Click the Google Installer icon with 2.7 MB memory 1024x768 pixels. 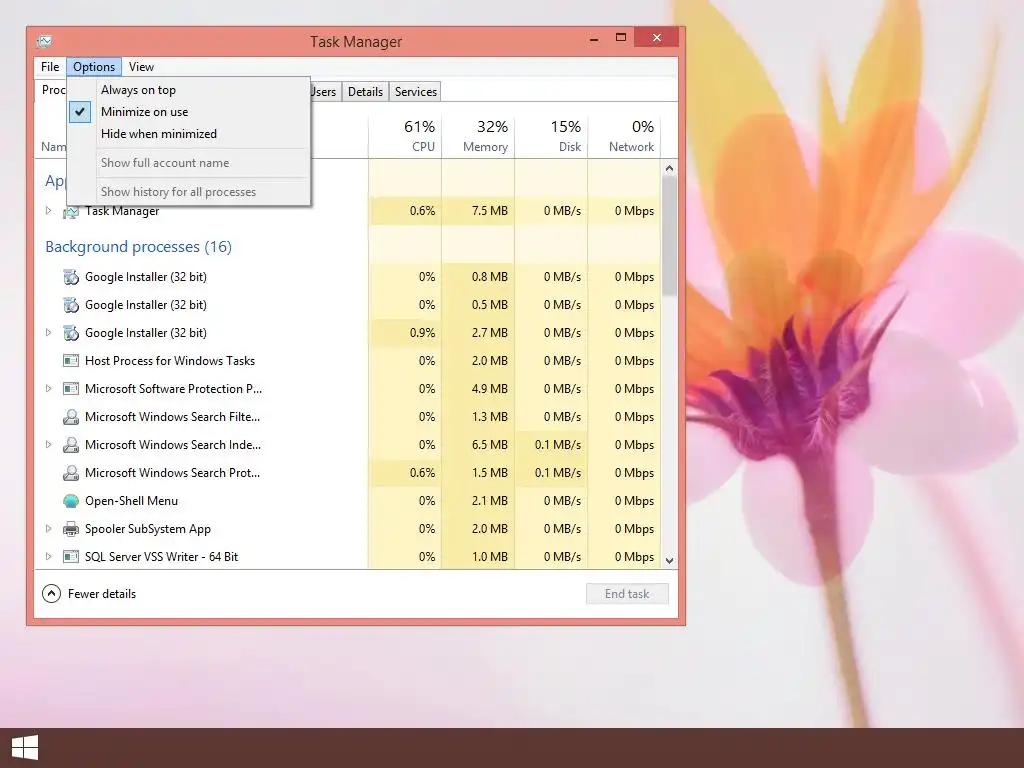tap(71, 333)
